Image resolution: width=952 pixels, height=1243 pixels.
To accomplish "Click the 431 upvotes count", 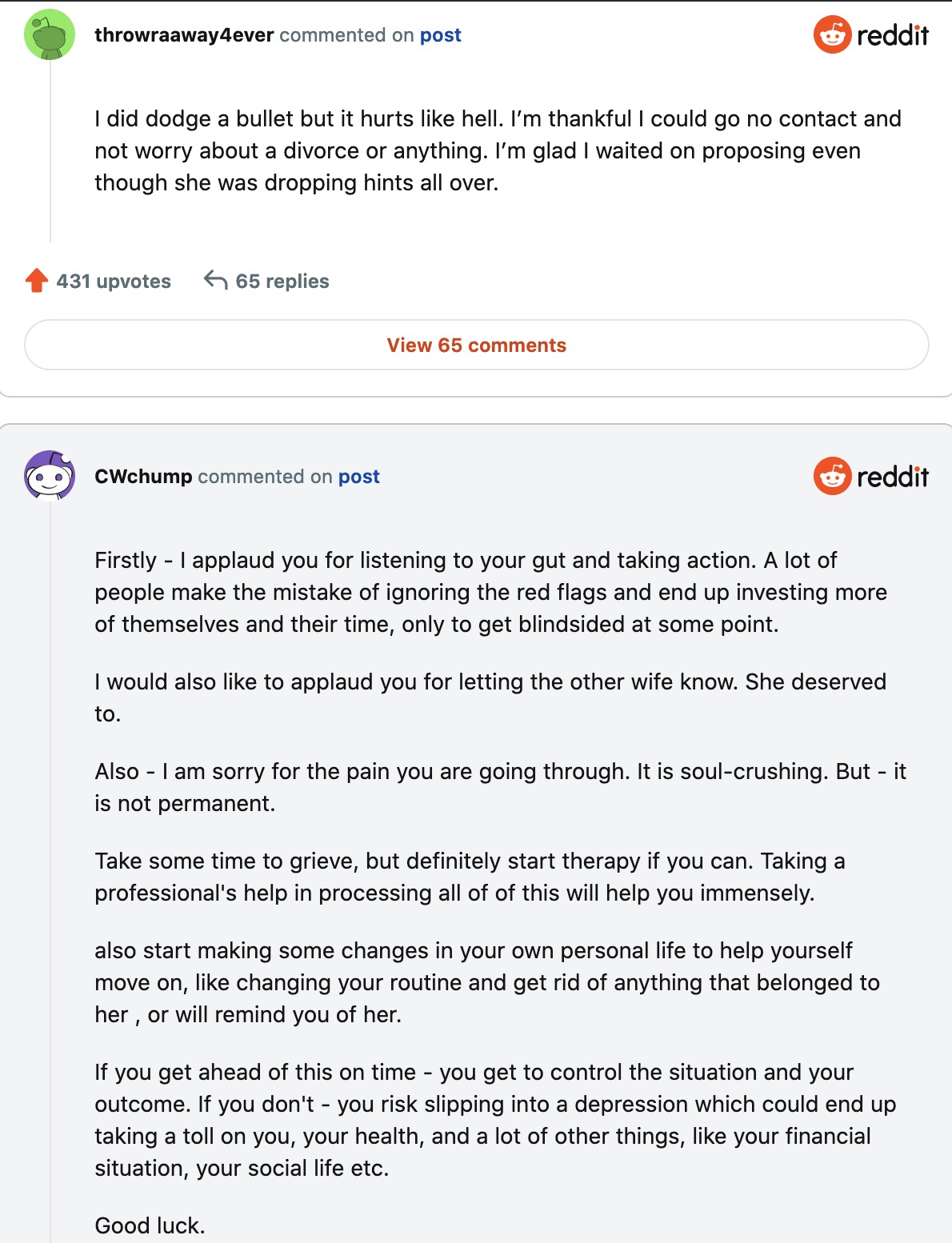I will pos(114,282).
